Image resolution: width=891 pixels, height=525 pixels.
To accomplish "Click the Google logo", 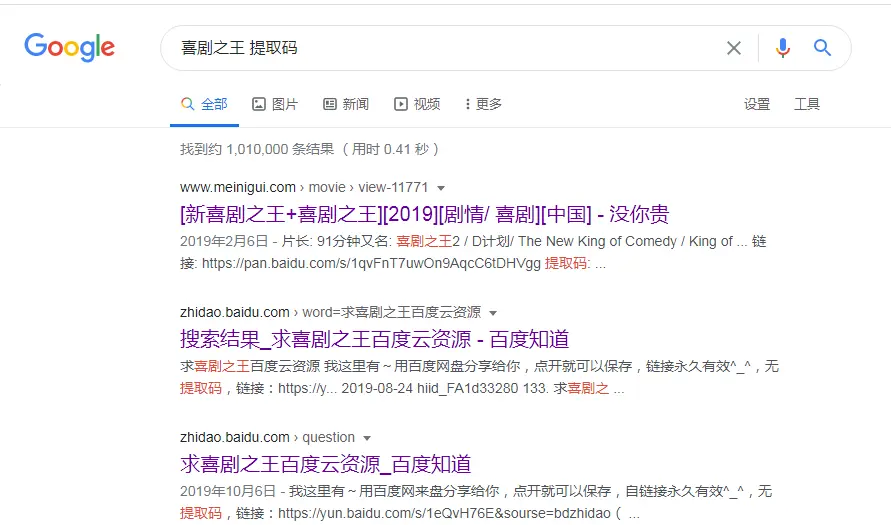I will (69, 47).
